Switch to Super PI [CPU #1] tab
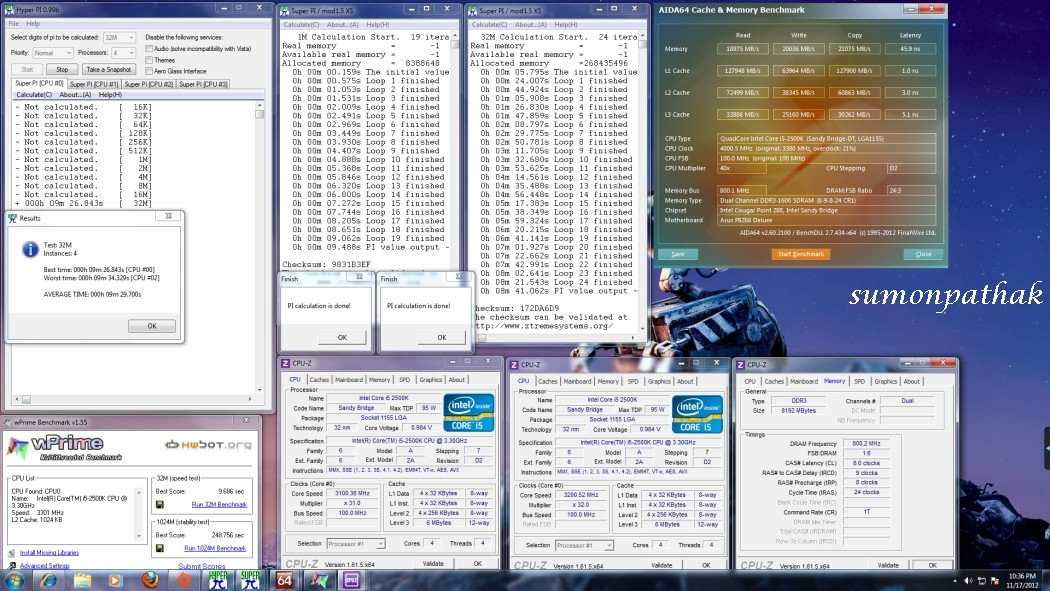 pos(94,84)
